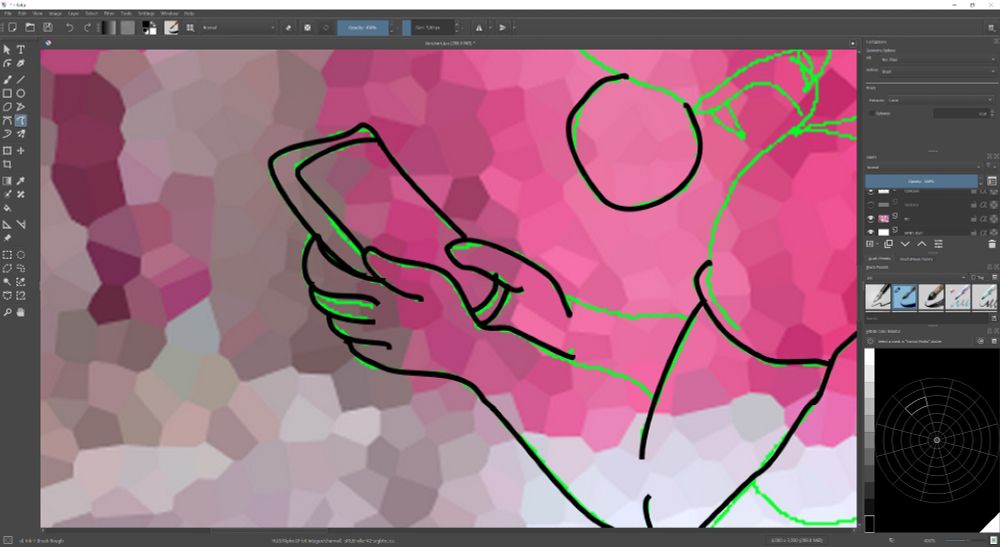The height and width of the screenshot is (547, 1000).
Task: Toggle visibility of the top layer
Action: tap(871, 191)
